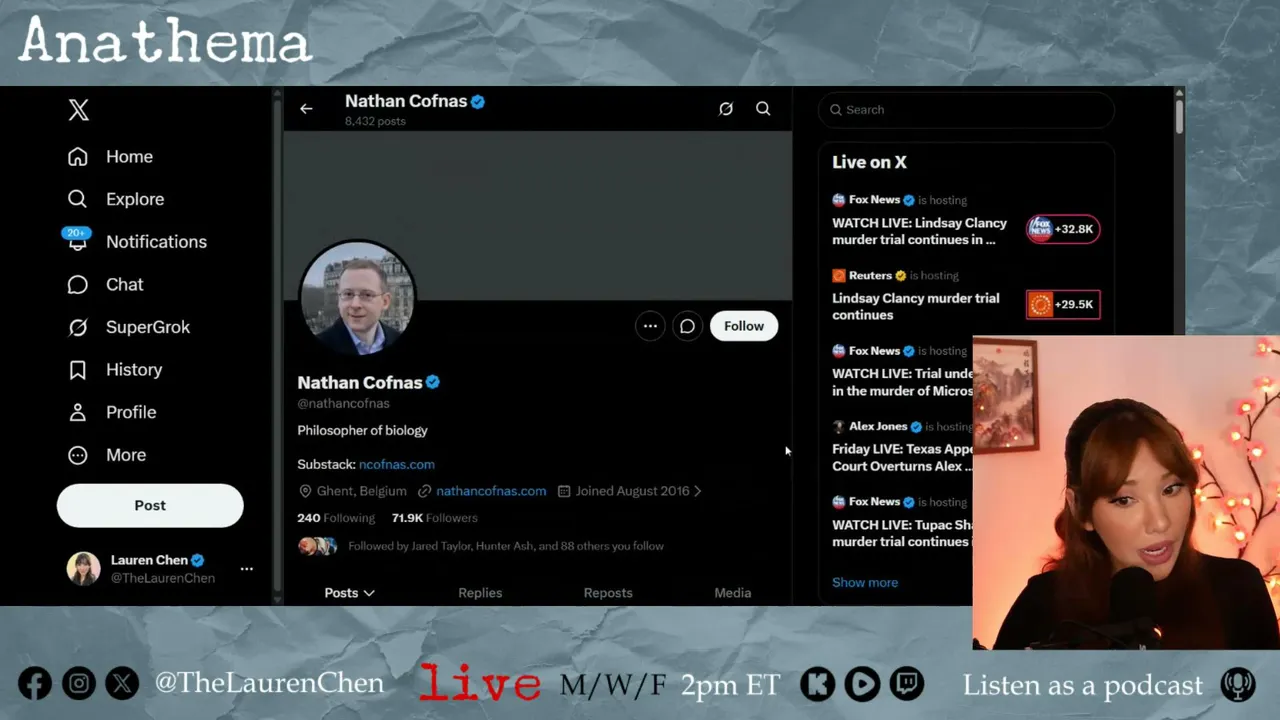Click the Grok icon in profile header
This screenshot has width=1280, height=720.
click(x=726, y=109)
